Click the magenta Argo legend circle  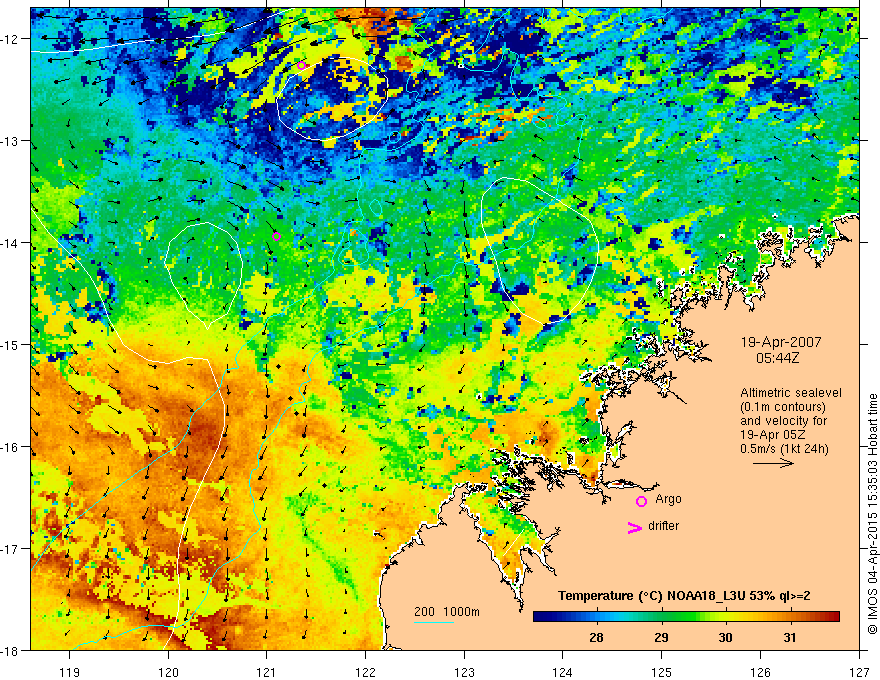click(641, 501)
